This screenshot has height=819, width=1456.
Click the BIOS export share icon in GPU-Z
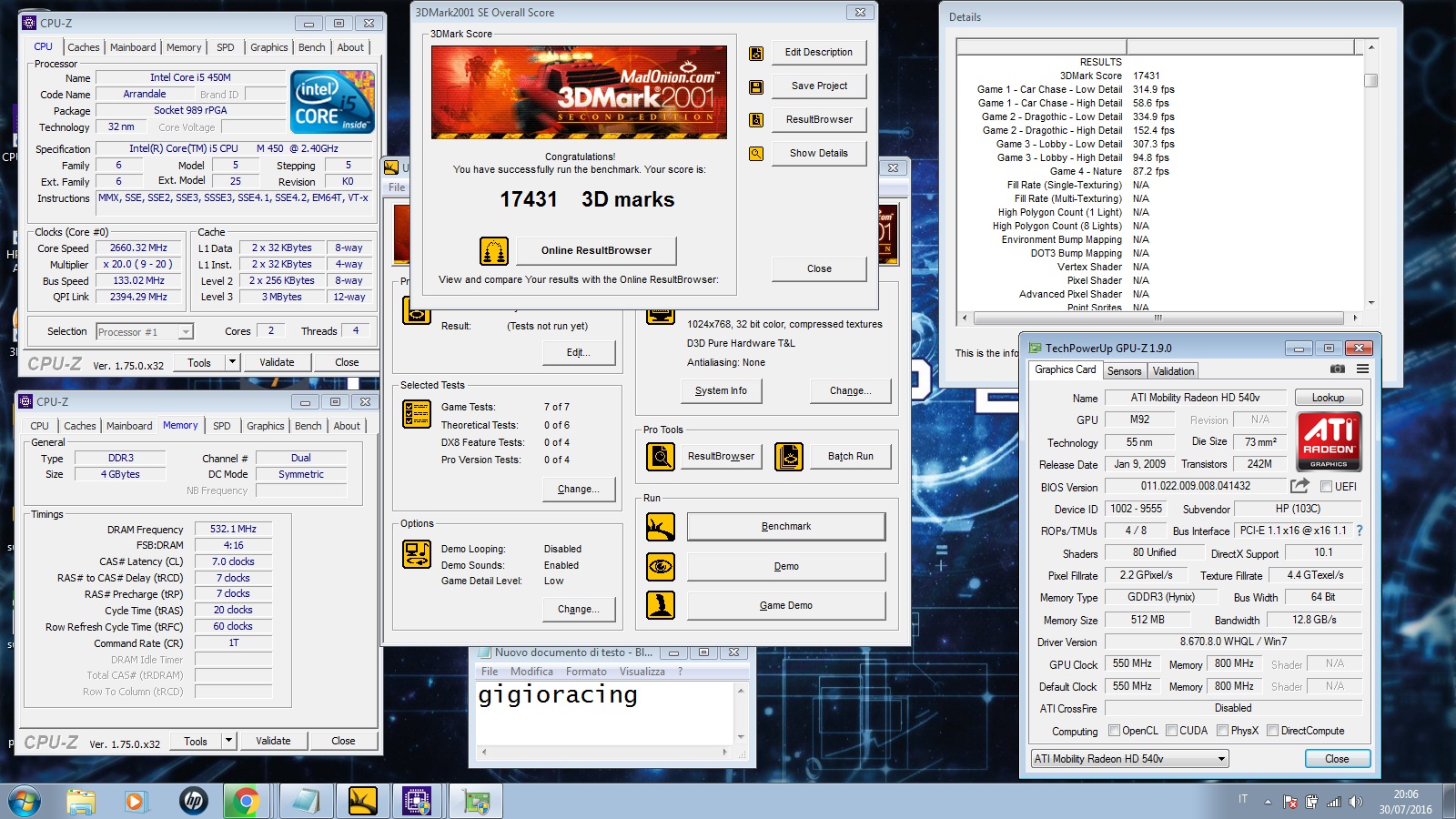point(1299,486)
